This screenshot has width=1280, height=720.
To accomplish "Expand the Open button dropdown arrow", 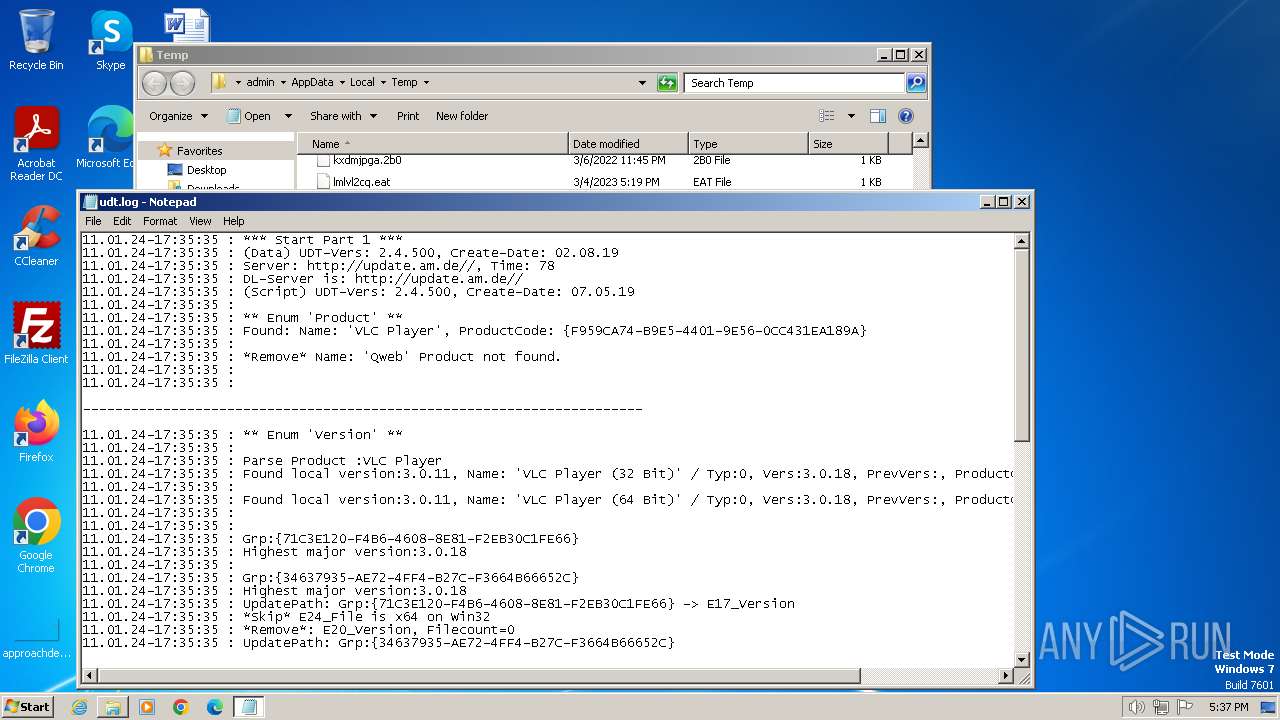I will [x=288, y=116].
